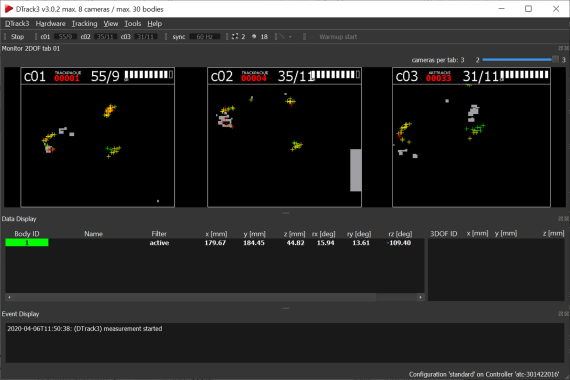The height and width of the screenshot is (380, 570).
Task: Click the c03 intensity bar indicator
Action: tap(525, 75)
